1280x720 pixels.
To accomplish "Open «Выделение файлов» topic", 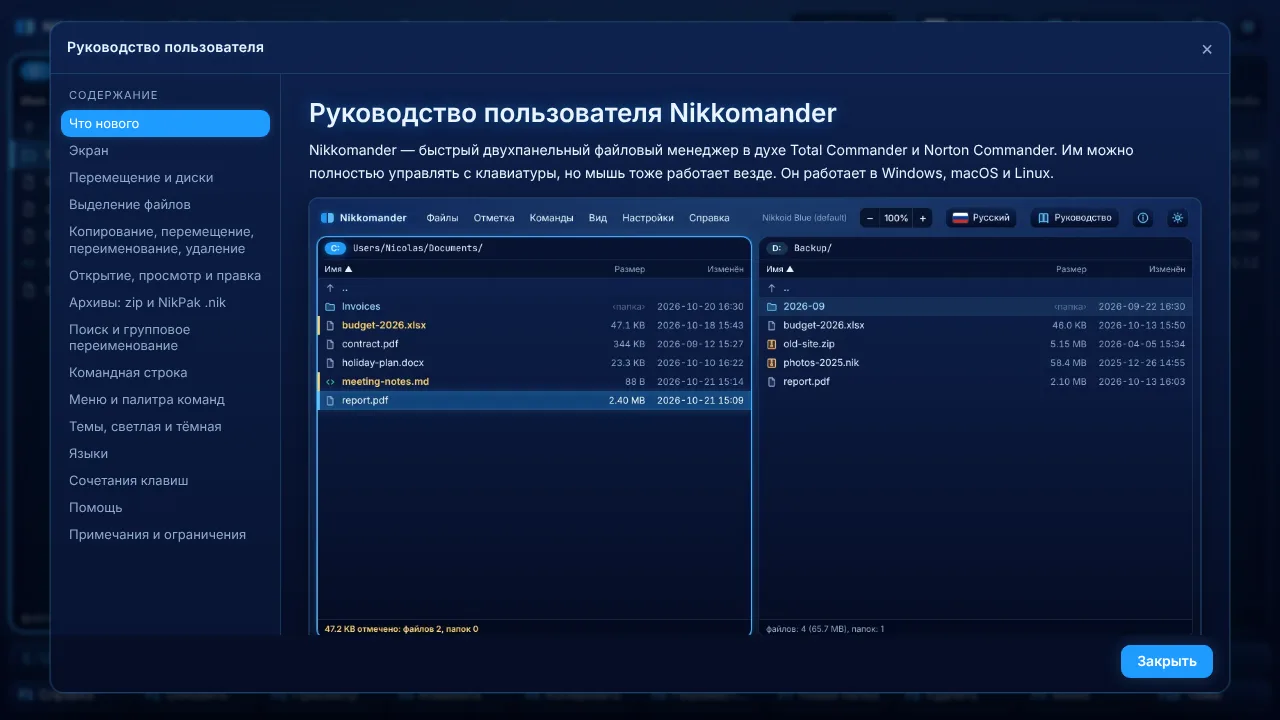I will (x=165, y=204).
